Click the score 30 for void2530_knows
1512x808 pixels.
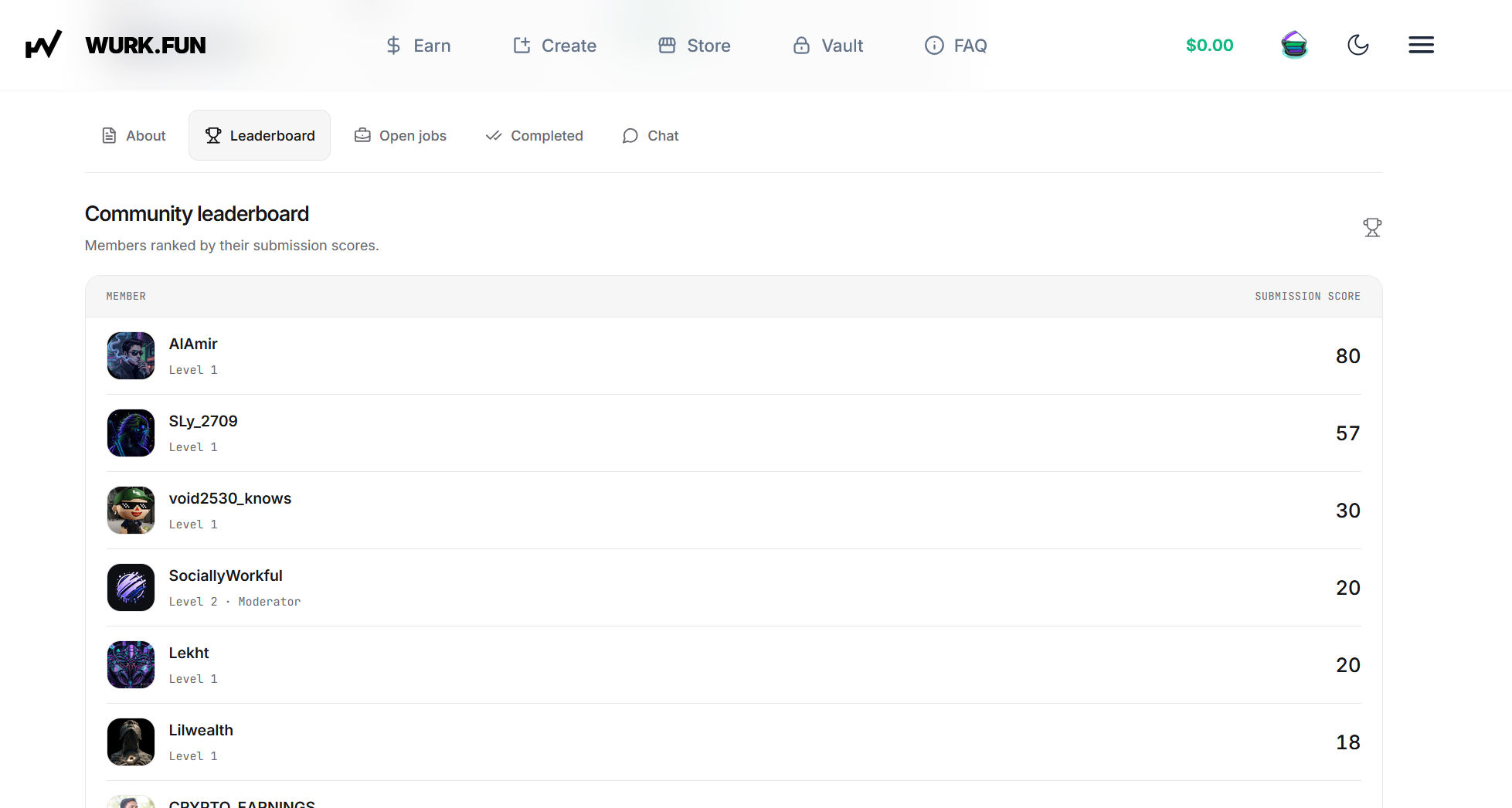pos(1347,511)
